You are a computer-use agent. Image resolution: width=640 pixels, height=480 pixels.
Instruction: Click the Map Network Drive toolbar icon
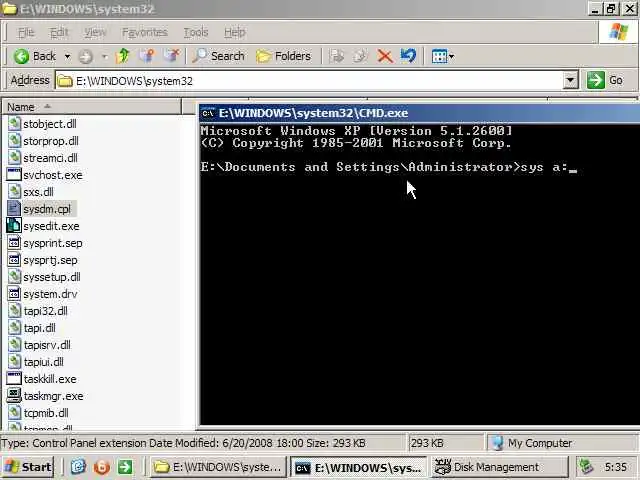coord(147,56)
